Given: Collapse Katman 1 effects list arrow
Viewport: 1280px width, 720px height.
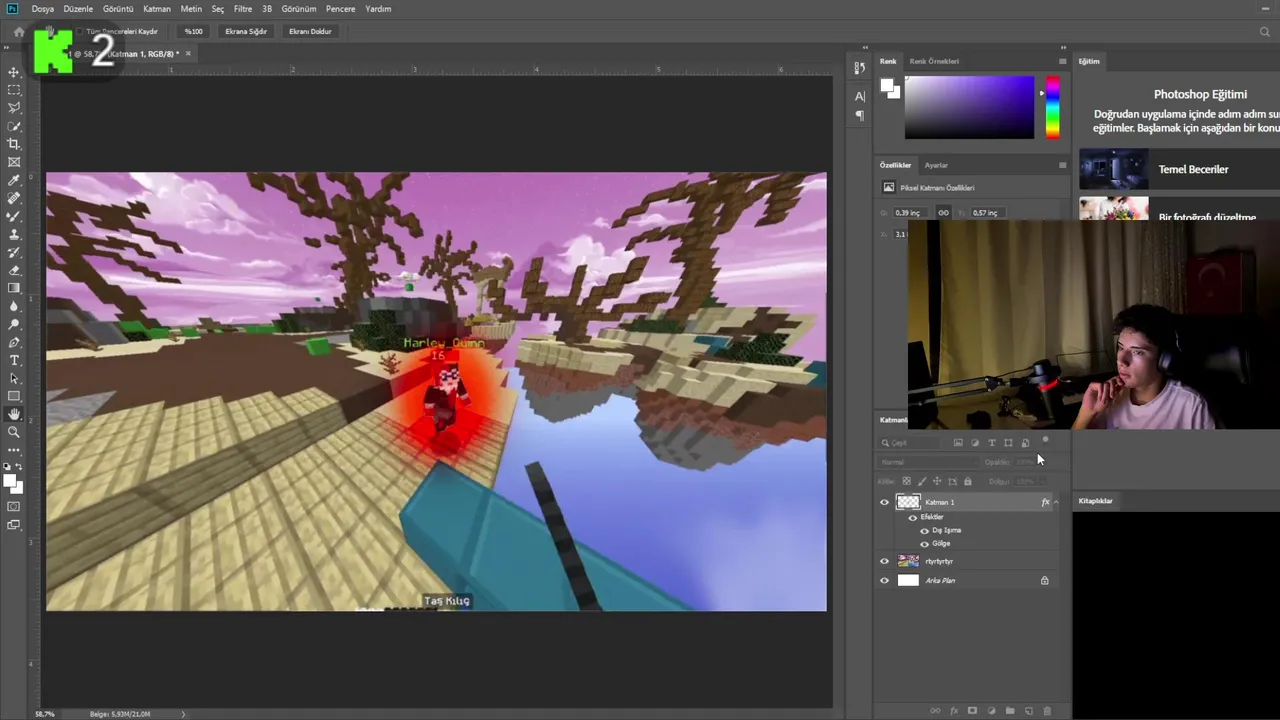Looking at the screenshot, I should click(1056, 503).
